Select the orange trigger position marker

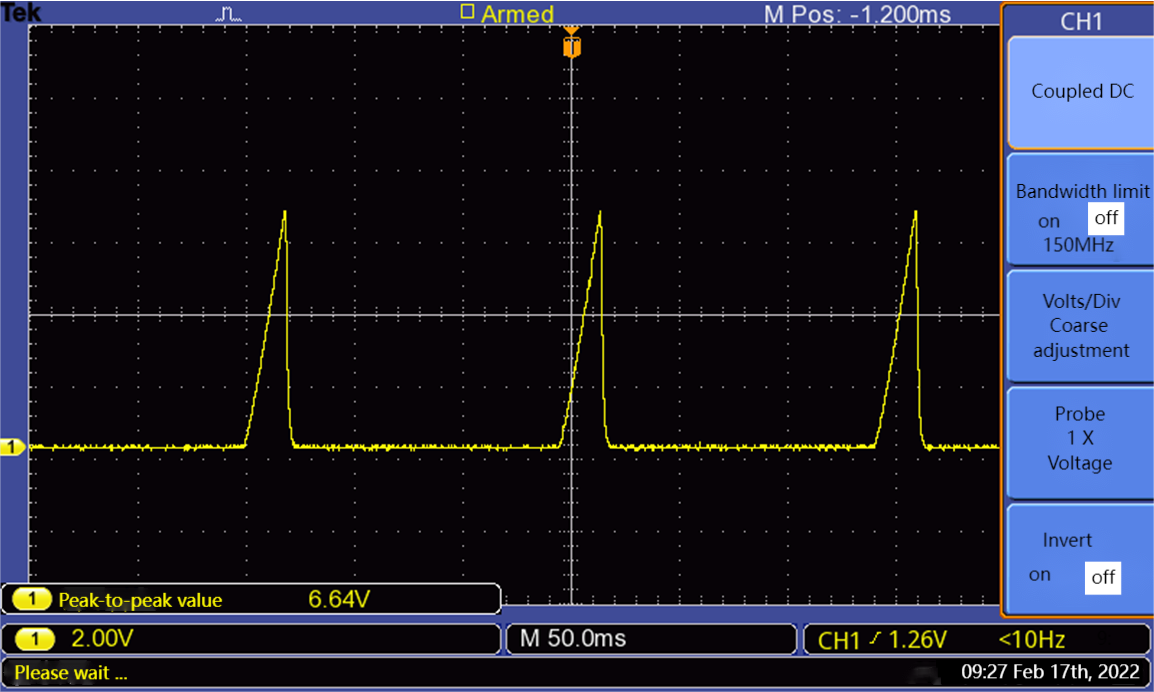point(571,46)
